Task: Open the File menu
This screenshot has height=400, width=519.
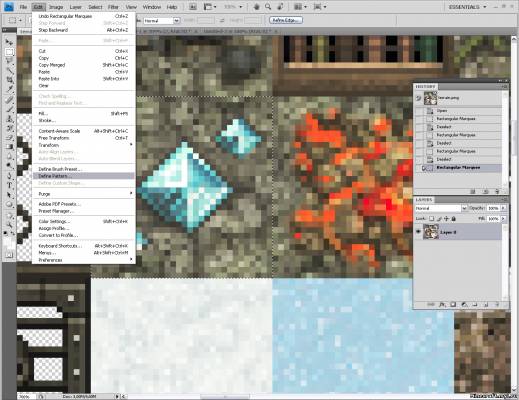Action: coord(23,7)
